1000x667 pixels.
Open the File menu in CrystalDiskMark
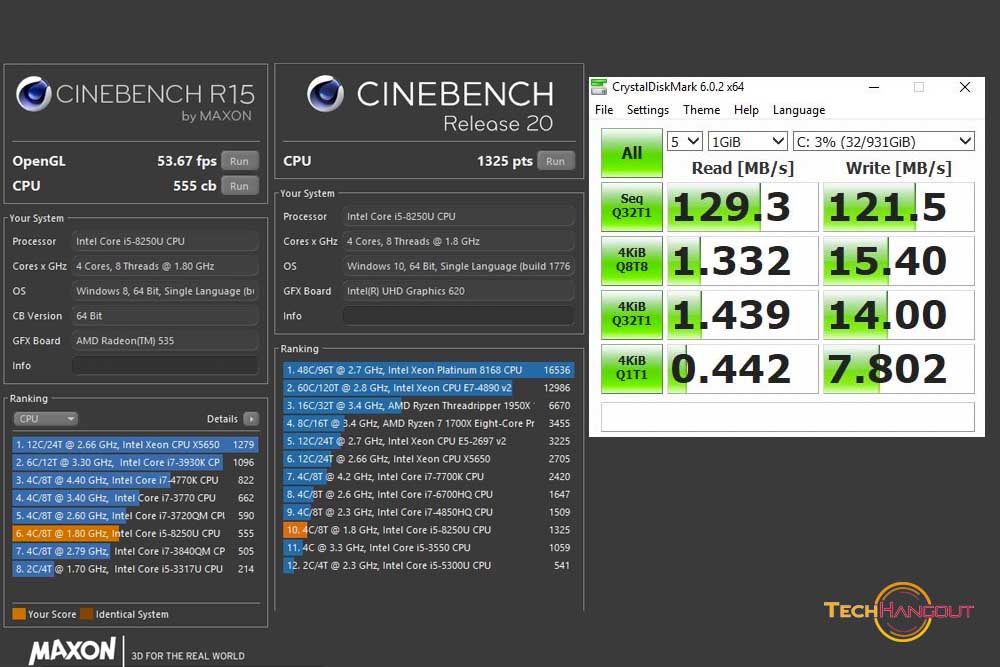click(x=604, y=110)
